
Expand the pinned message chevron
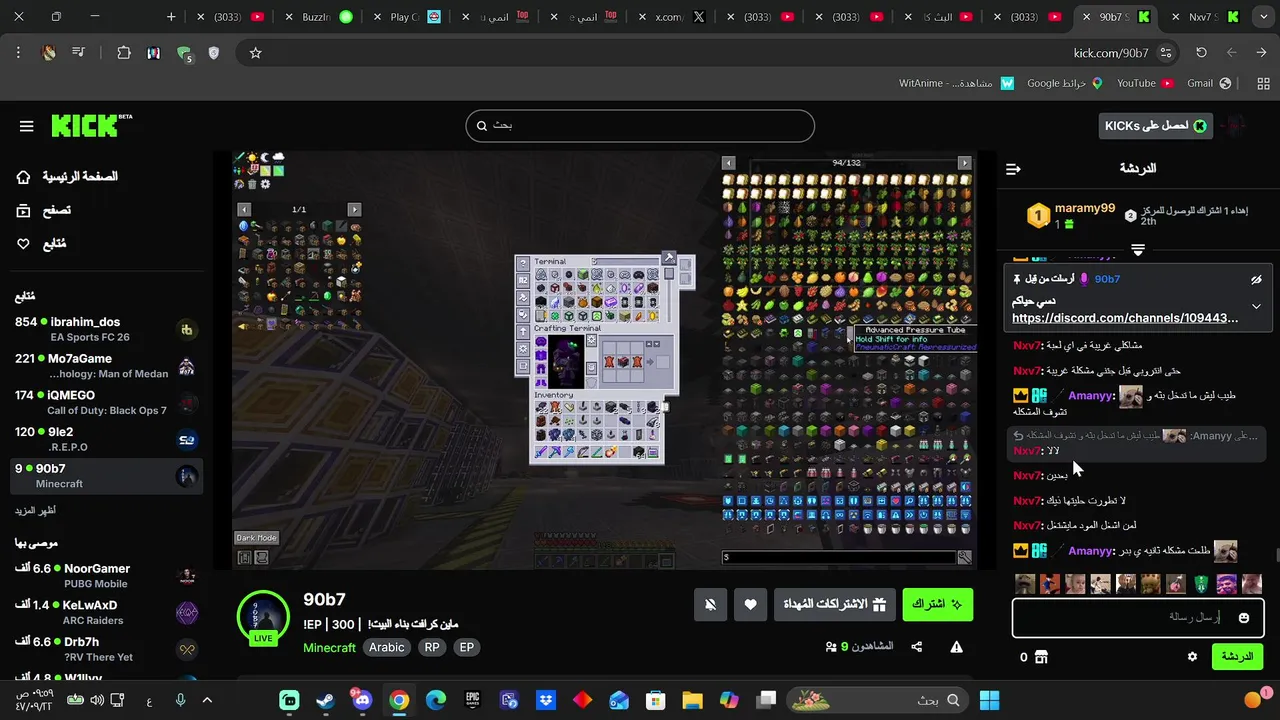click(1256, 307)
